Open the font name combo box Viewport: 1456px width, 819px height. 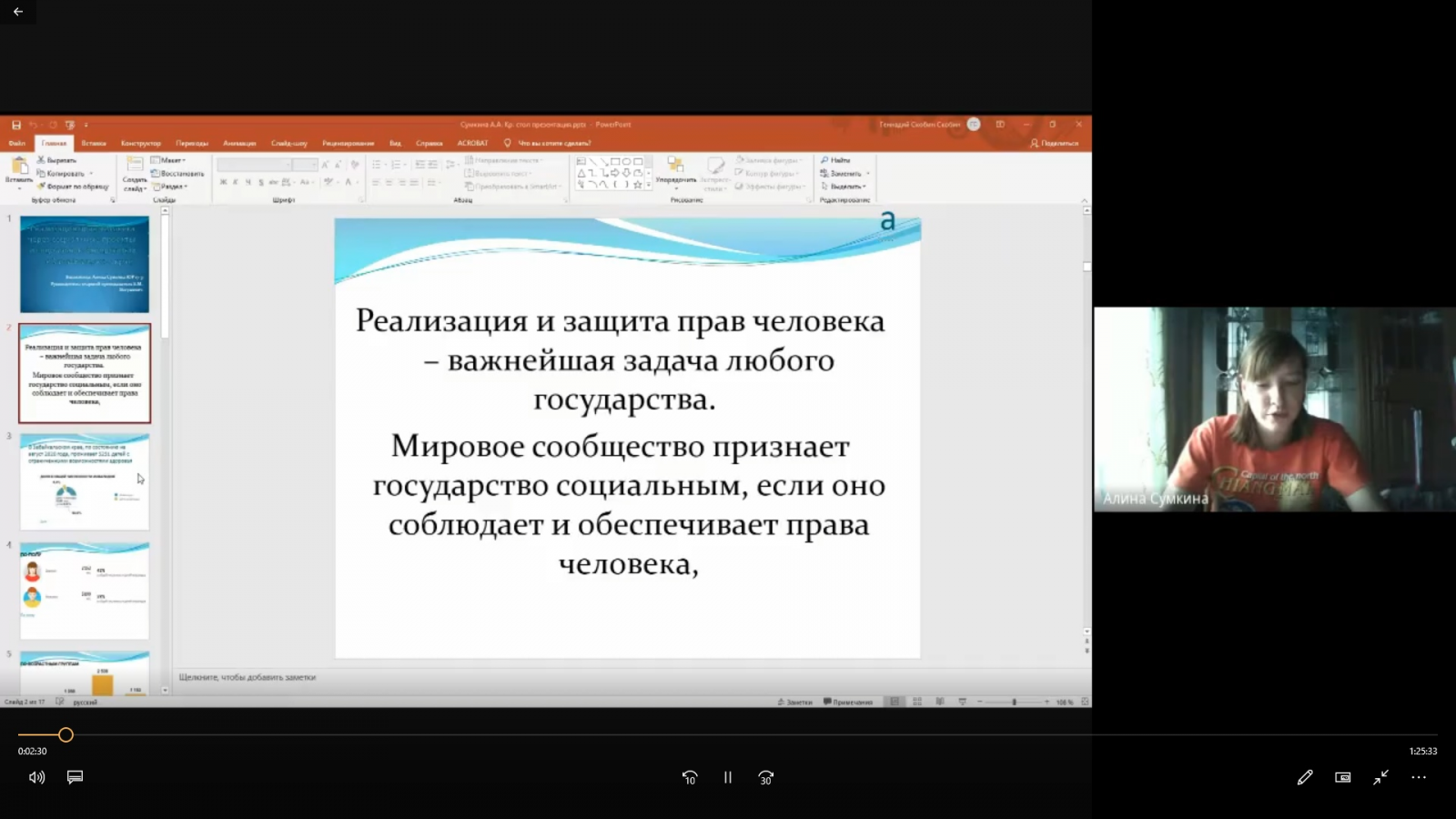[x=254, y=165]
